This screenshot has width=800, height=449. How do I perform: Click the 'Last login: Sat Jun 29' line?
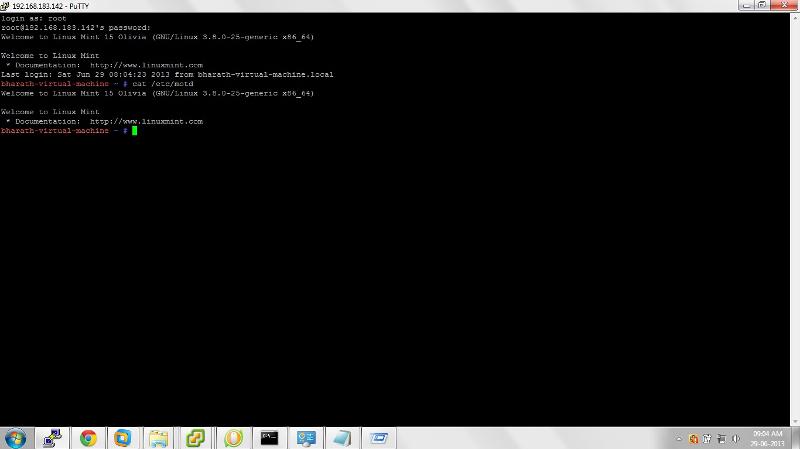pos(167,74)
